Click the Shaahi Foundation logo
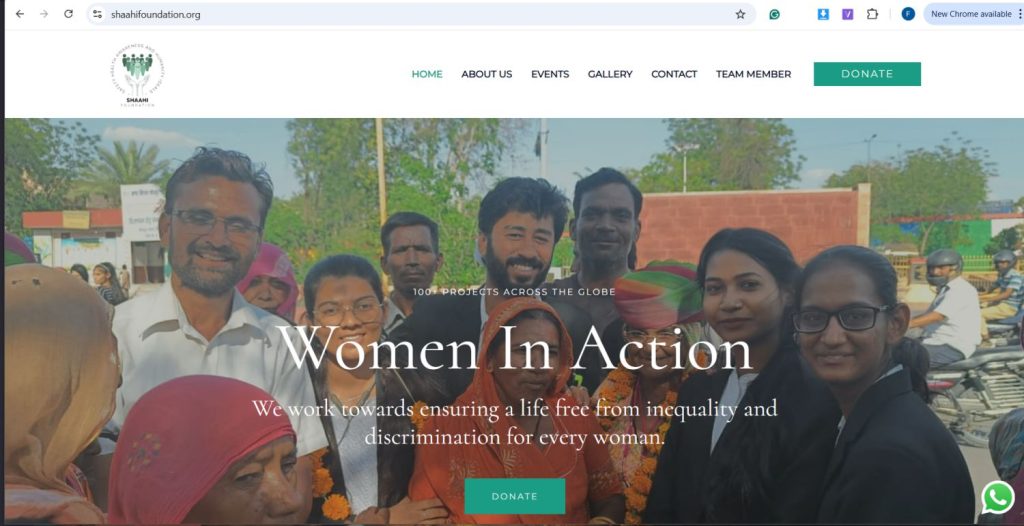 [x=137, y=75]
